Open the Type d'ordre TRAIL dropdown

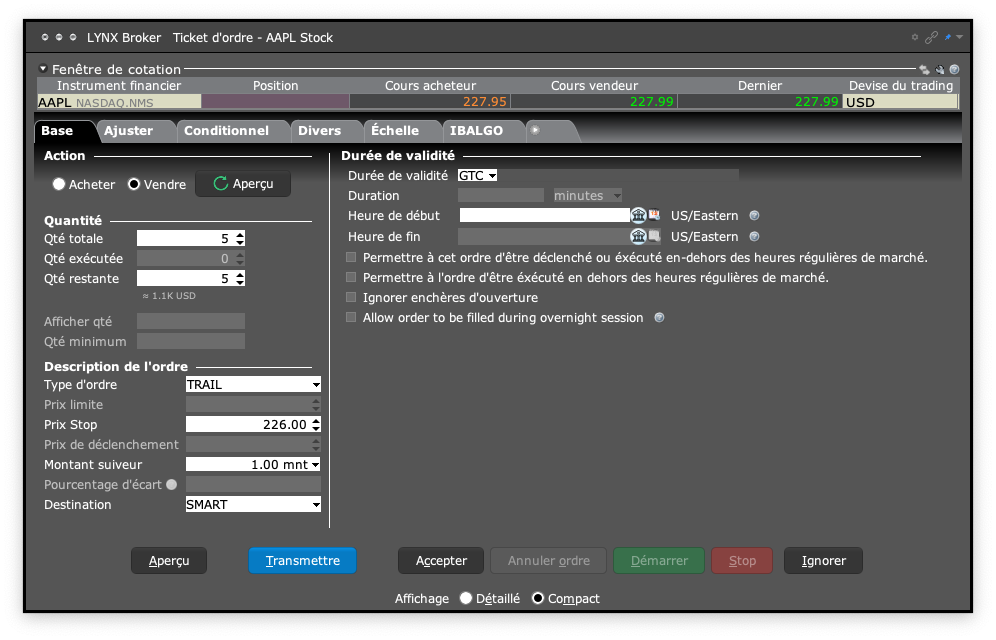click(x=253, y=384)
